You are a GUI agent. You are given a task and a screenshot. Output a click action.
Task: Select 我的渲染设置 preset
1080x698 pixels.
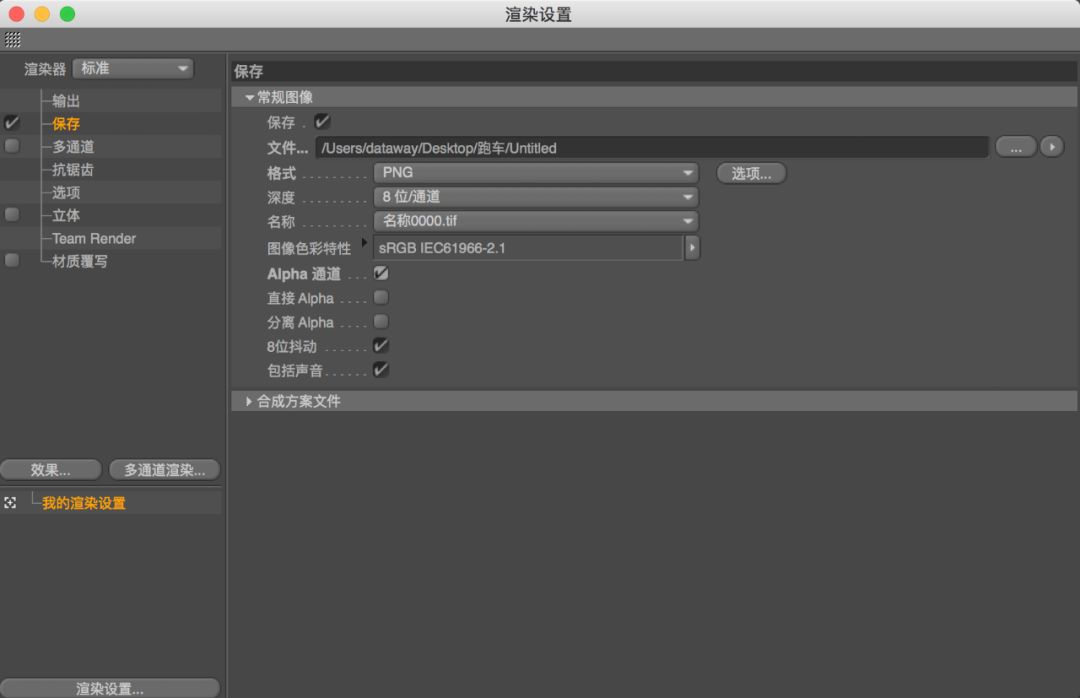84,503
